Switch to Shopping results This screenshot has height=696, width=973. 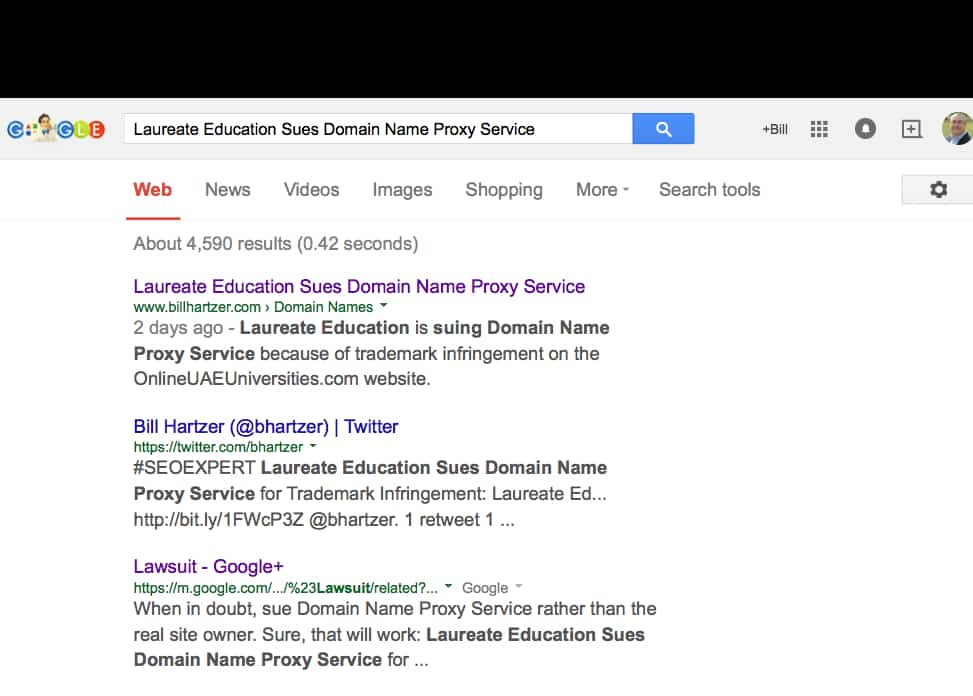(504, 189)
